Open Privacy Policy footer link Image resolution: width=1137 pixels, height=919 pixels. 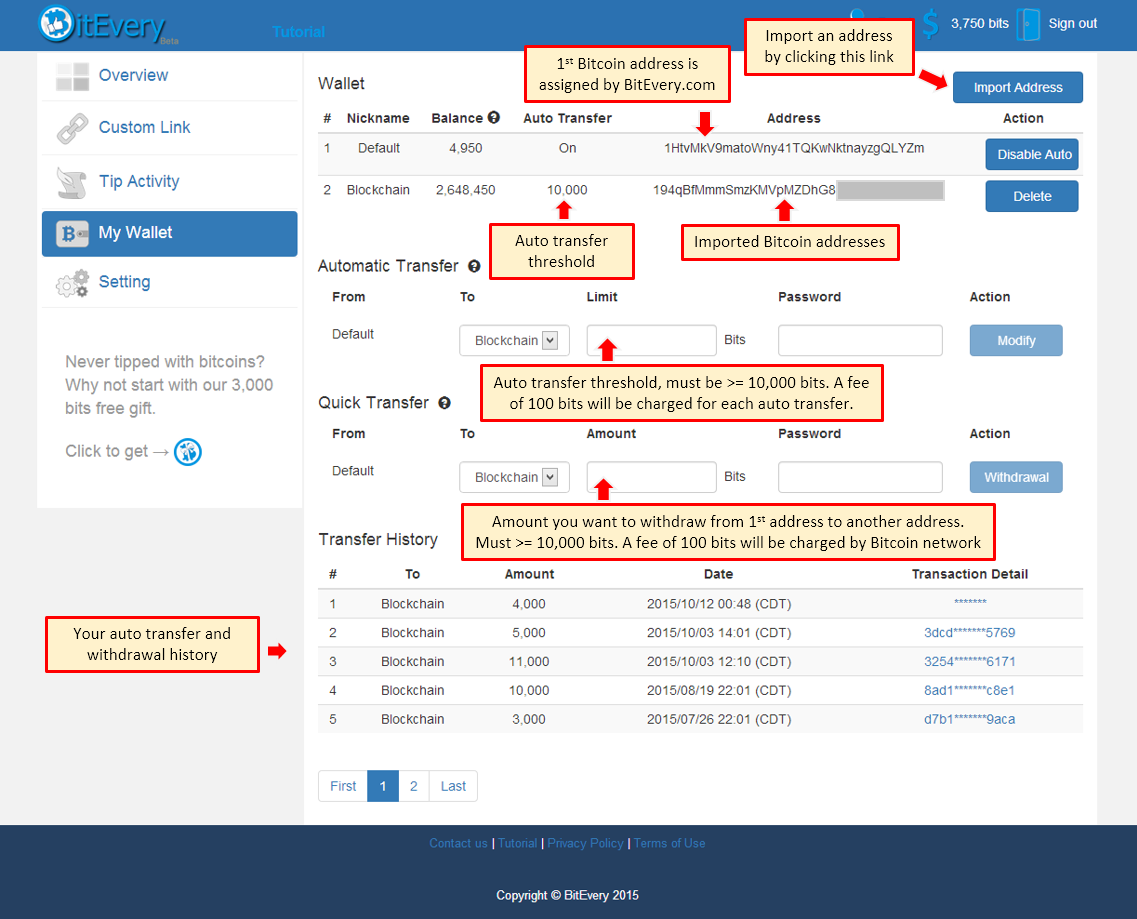585,844
